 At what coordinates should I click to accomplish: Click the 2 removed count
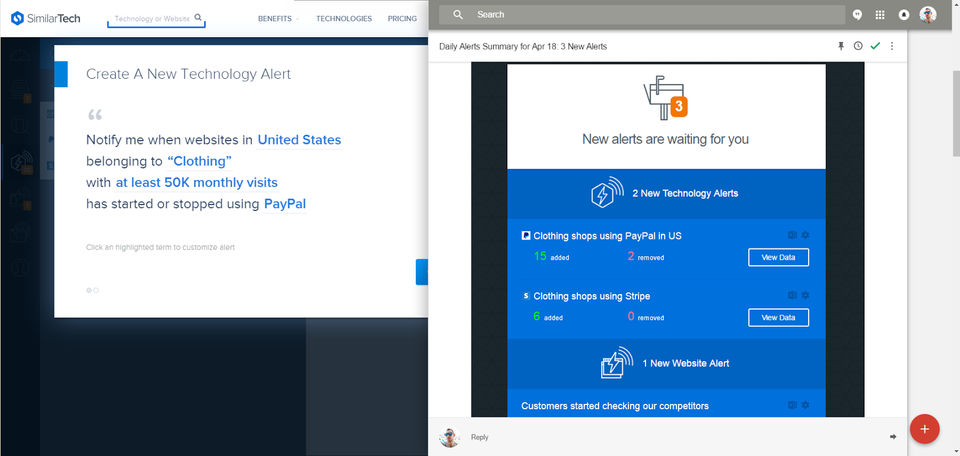645,256
